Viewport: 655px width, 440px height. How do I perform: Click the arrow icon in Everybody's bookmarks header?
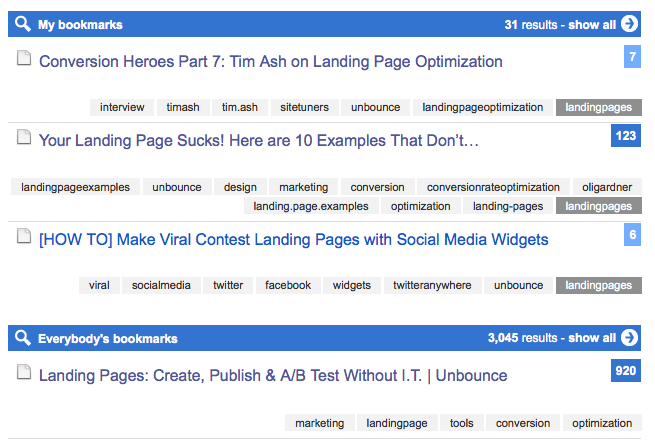[629, 338]
